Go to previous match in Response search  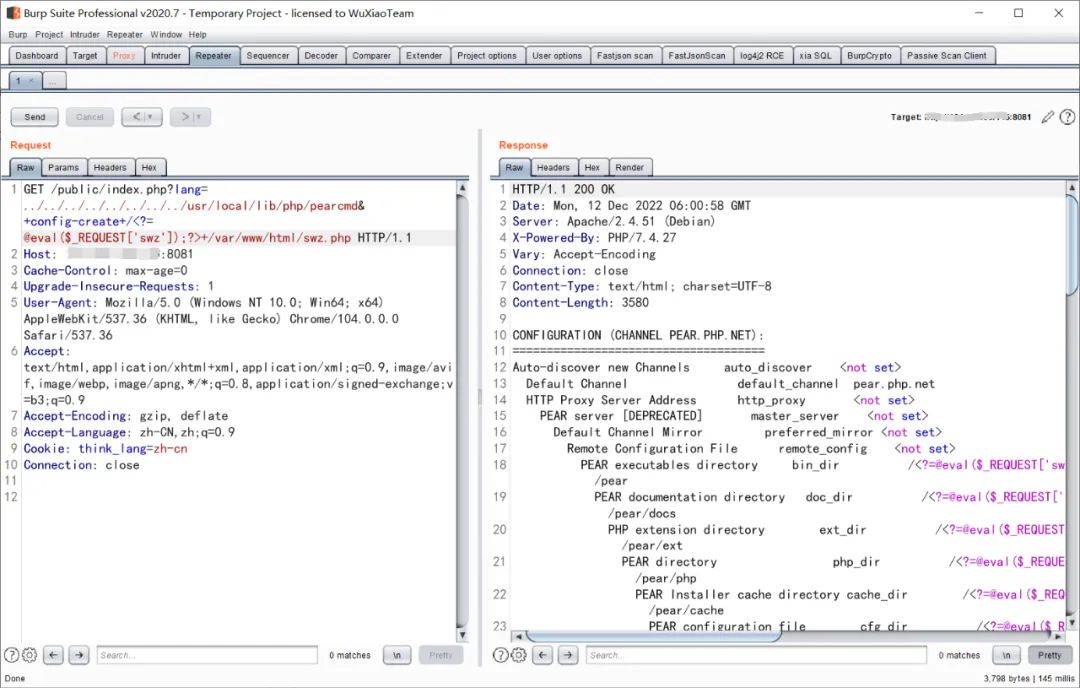pos(543,655)
